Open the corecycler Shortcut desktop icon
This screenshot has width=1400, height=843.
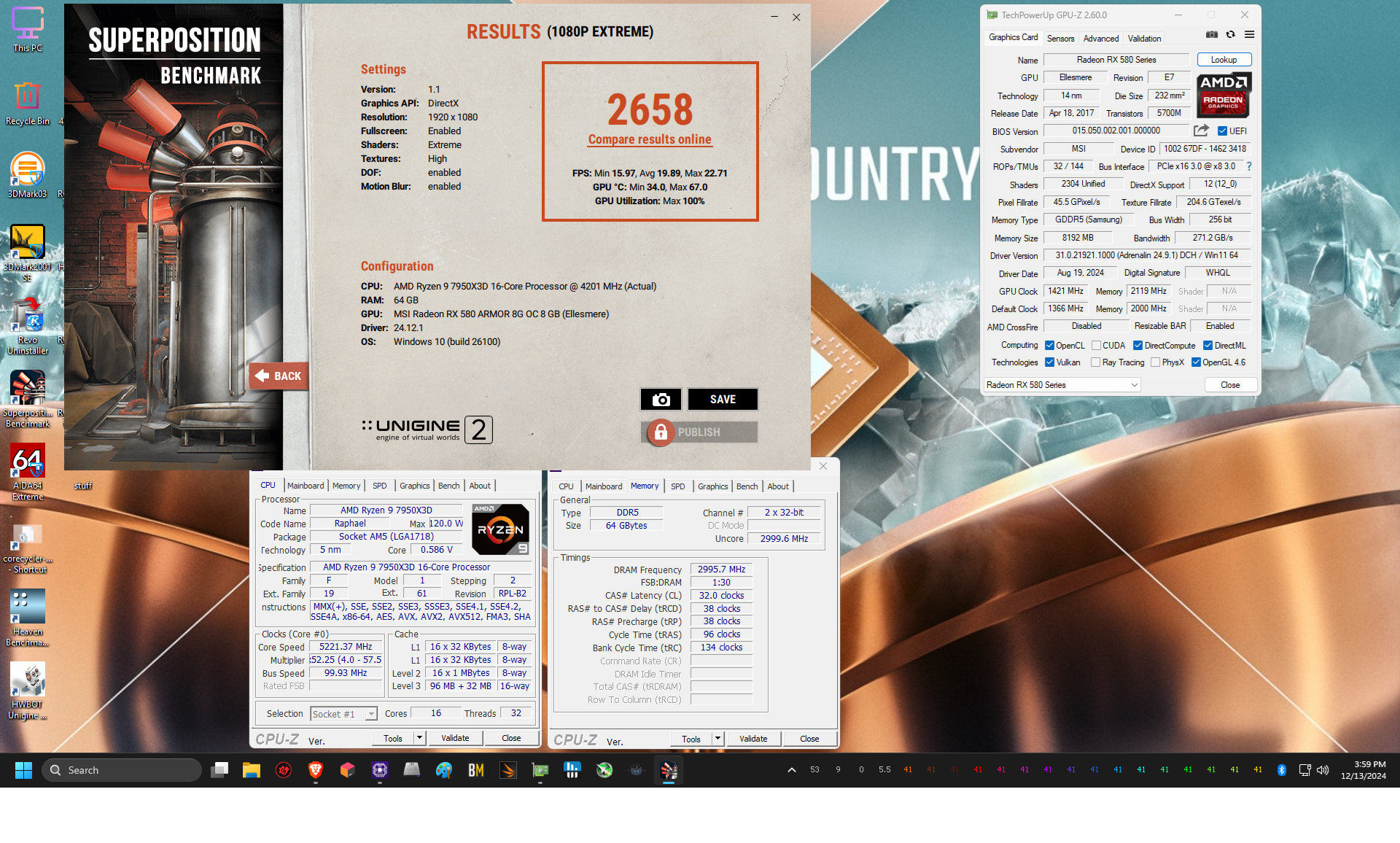click(28, 548)
